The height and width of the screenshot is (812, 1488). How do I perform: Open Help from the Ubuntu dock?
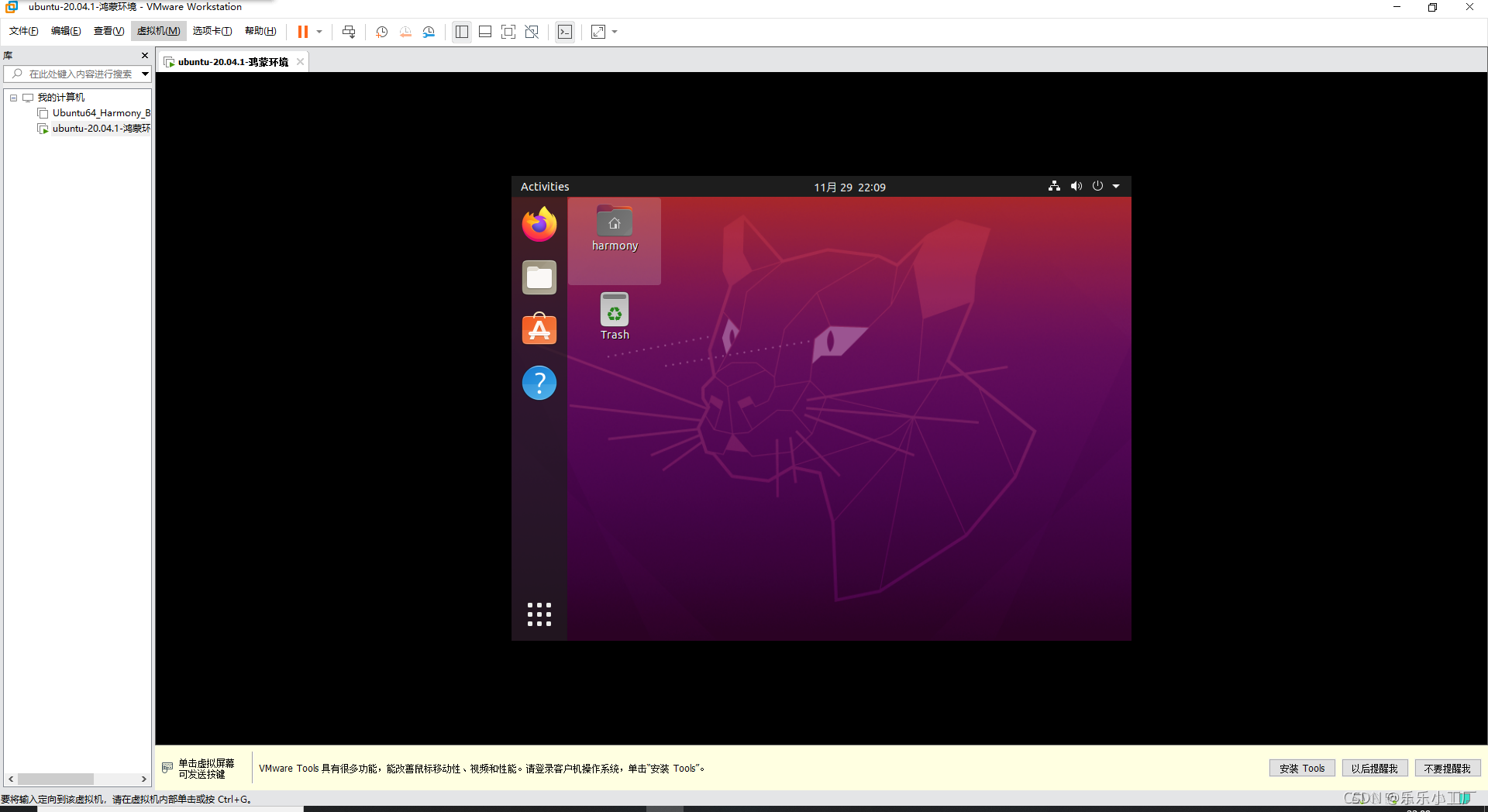[539, 383]
